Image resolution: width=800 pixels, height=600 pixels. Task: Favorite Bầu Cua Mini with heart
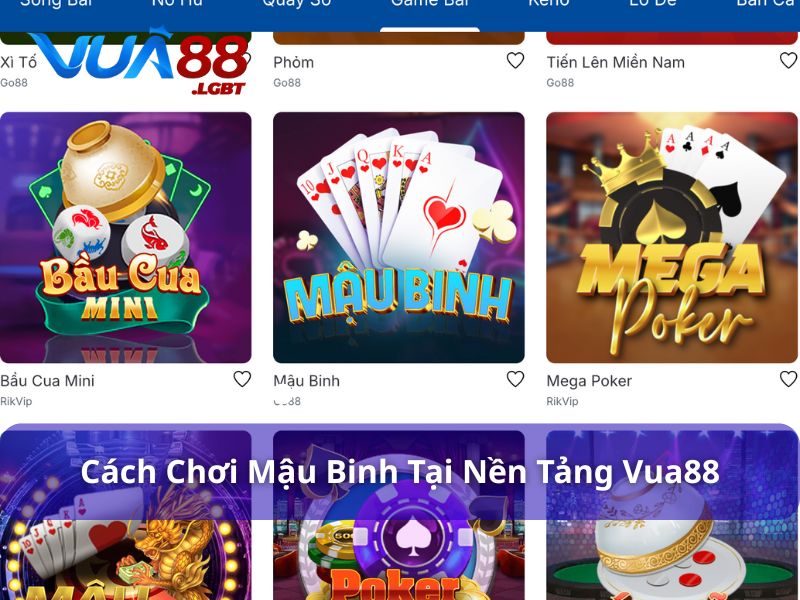[x=242, y=379]
